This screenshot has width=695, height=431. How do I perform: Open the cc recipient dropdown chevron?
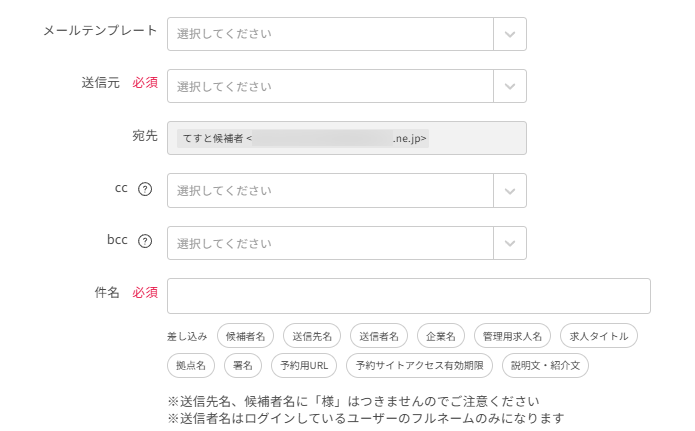[510, 190]
